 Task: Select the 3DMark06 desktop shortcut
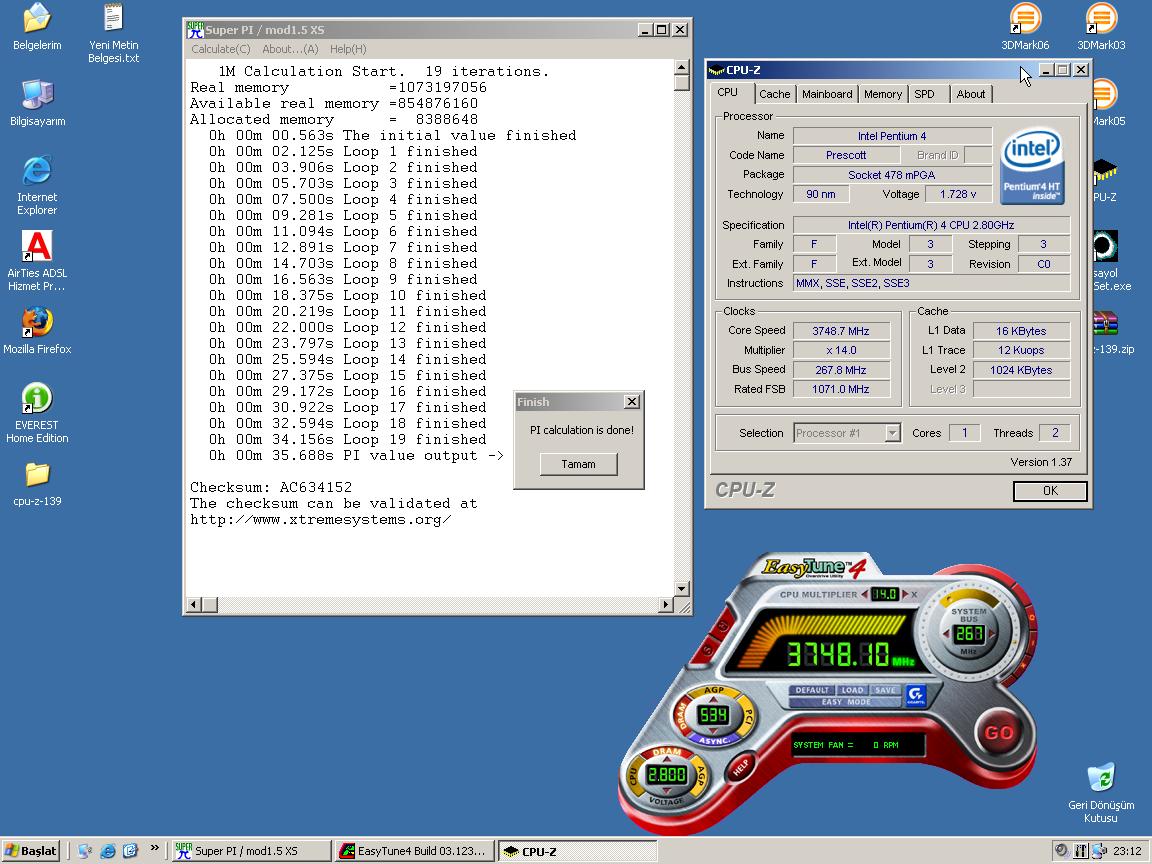tap(1025, 26)
